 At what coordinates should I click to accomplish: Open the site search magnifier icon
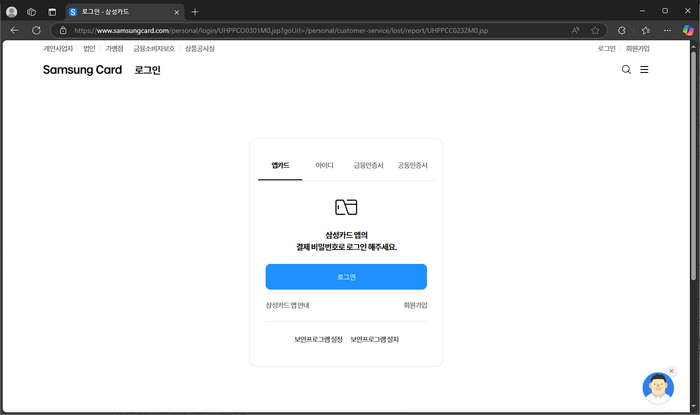click(x=626, y=70)
